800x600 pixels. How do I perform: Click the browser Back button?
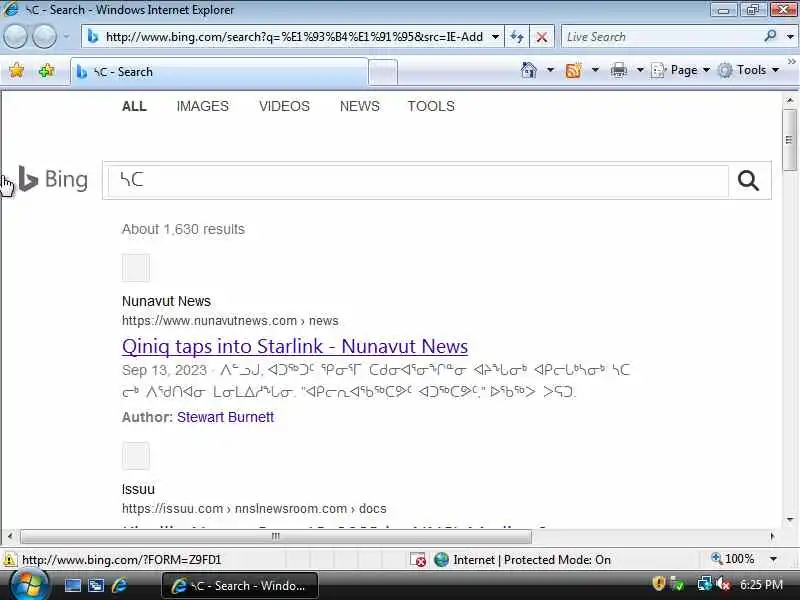(15, 37)
